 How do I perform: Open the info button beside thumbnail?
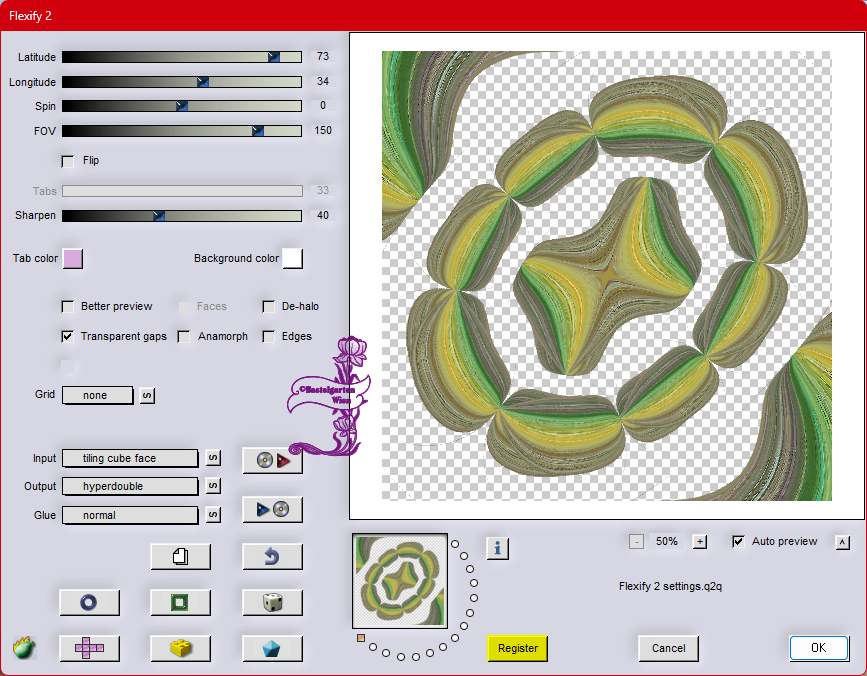pos(498,547)
